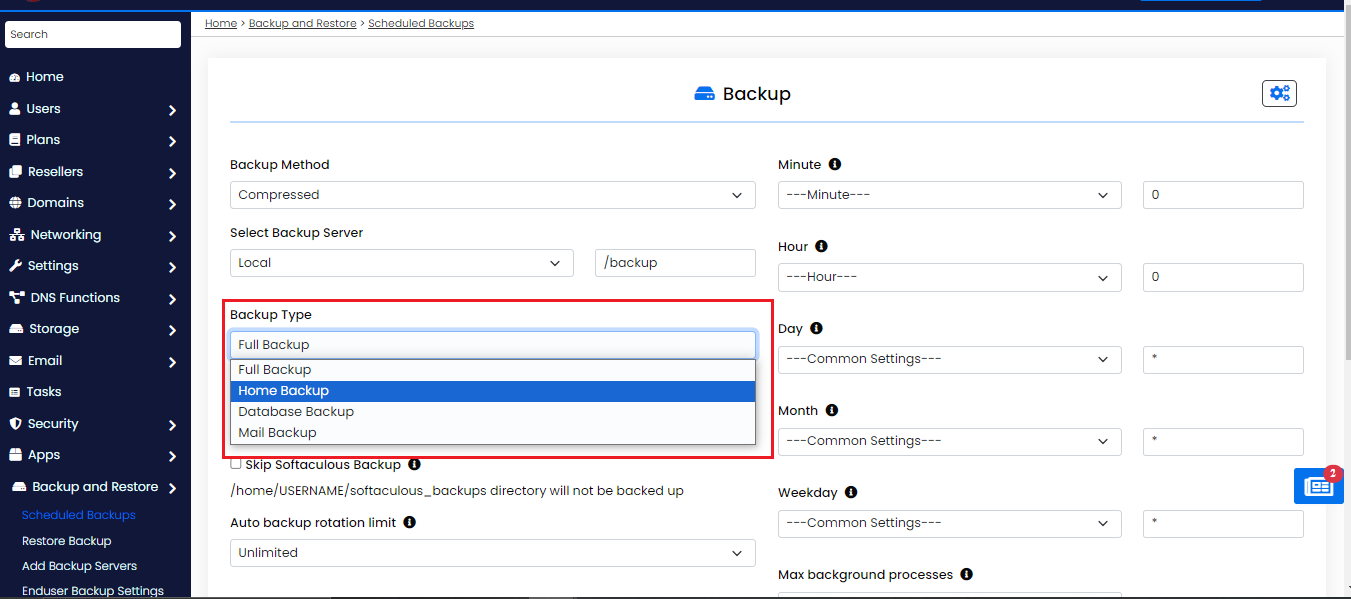Open the Backup Method dropdown

492,195
